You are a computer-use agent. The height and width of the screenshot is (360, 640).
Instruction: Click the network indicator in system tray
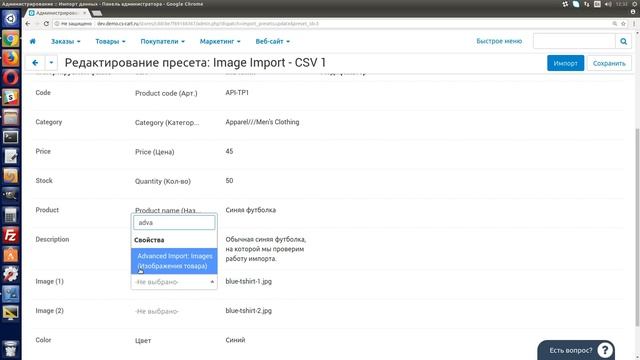(587, 4)
